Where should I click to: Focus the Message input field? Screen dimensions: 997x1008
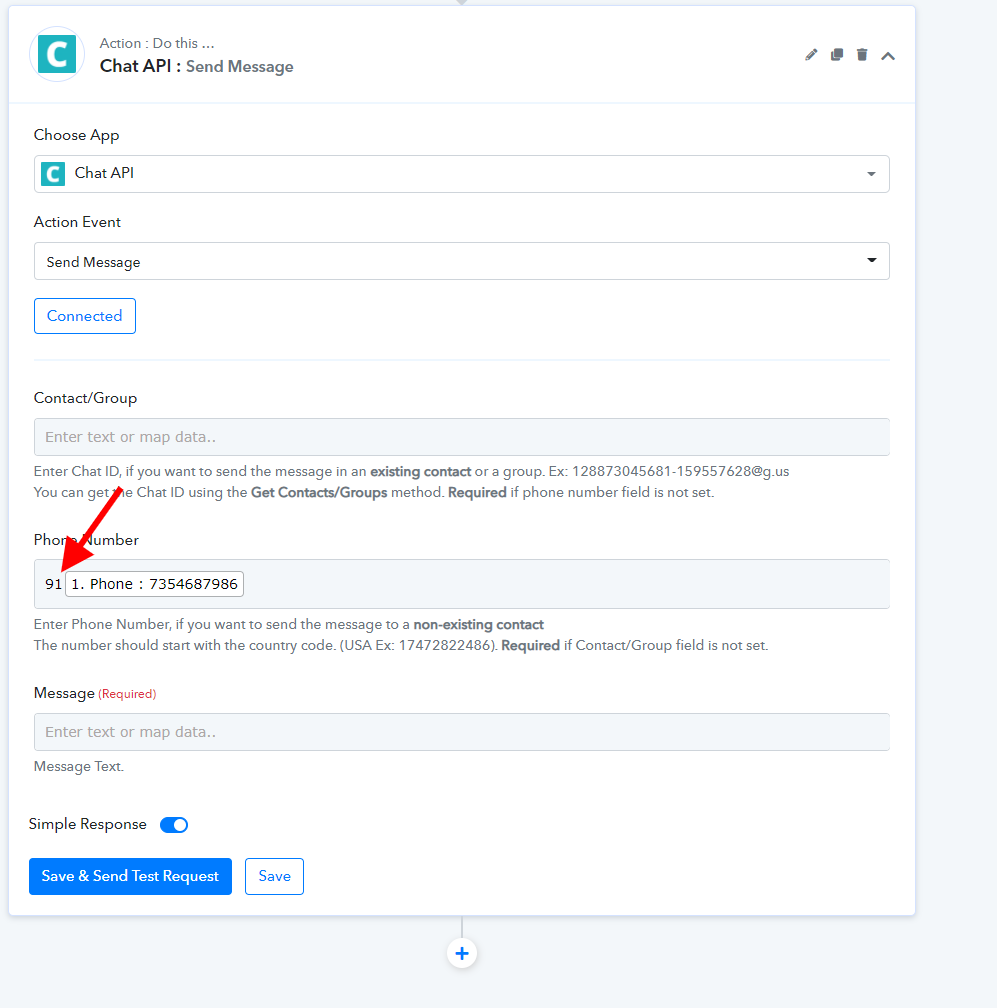(462, 732)
